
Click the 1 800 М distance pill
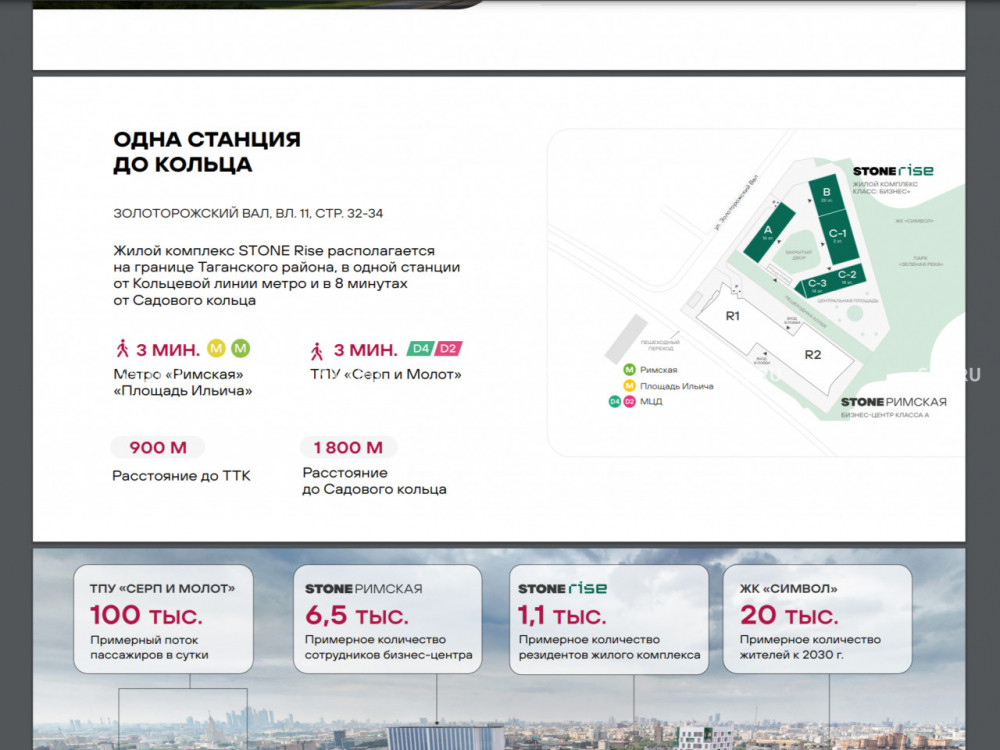click(348, 447)
